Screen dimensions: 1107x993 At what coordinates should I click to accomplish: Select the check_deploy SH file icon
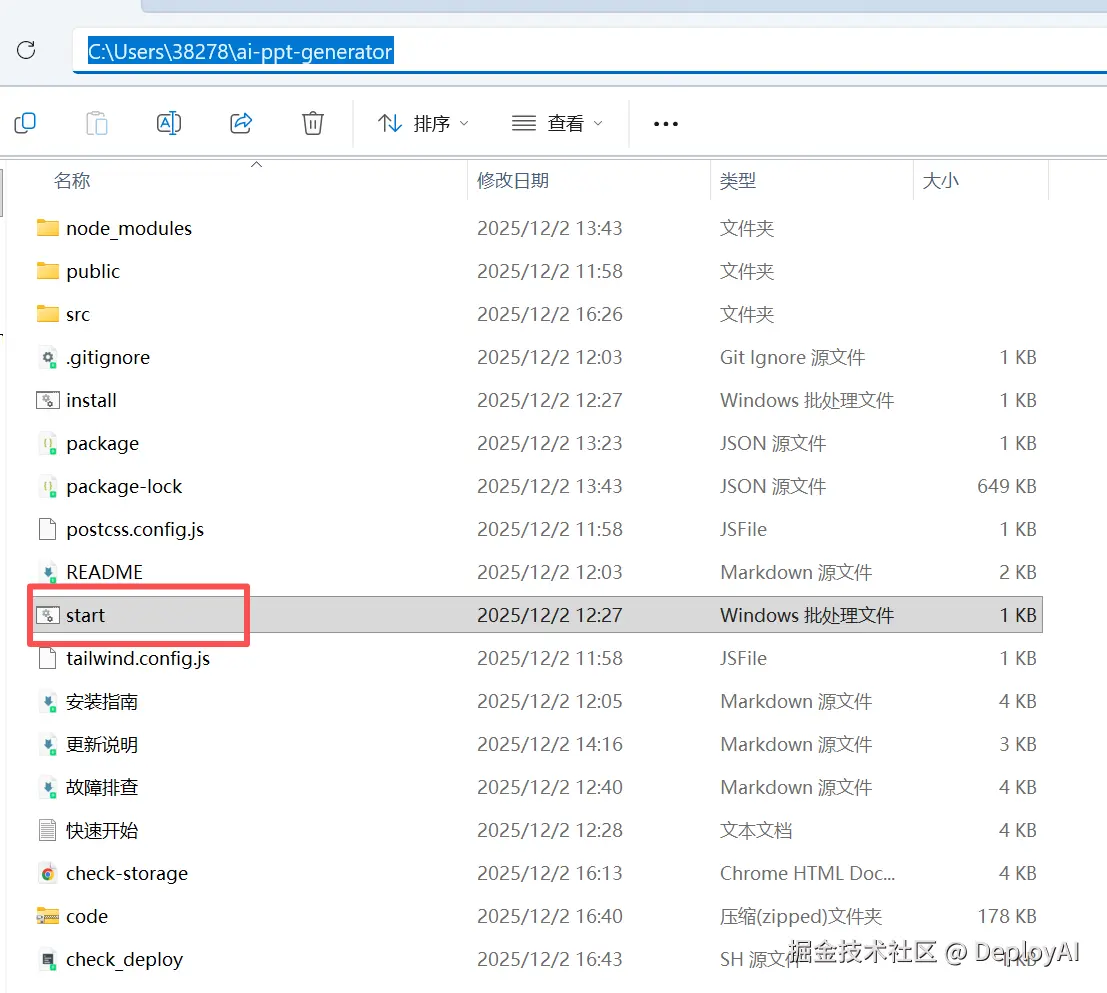[x=47, y=960]
